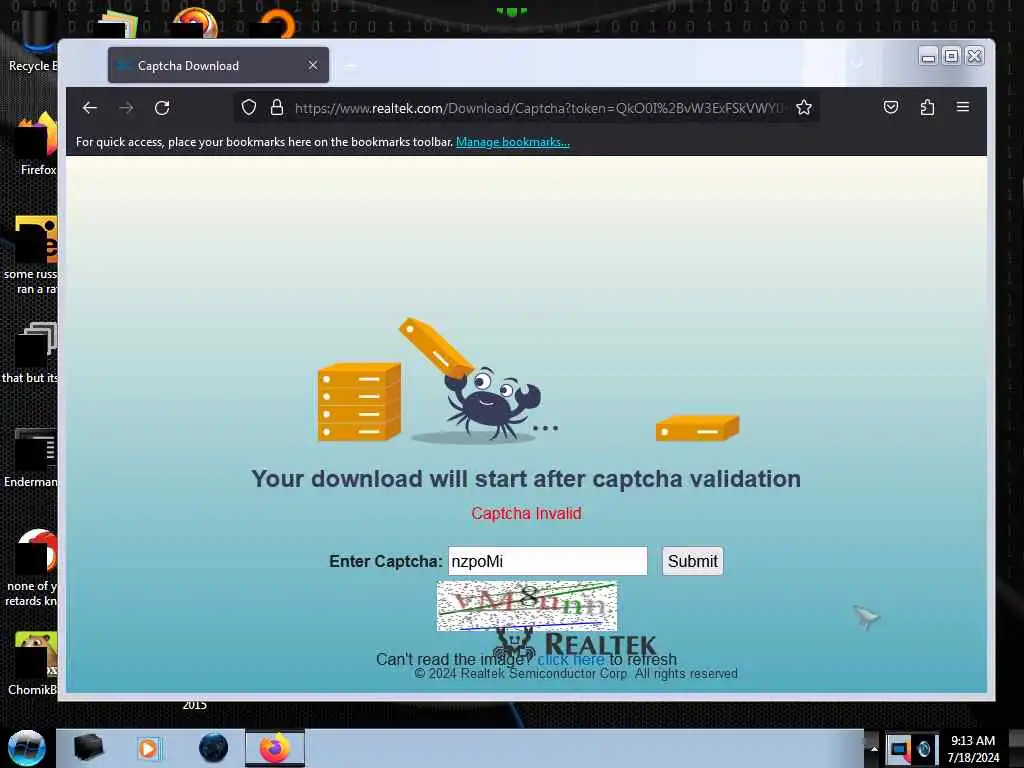
Task: Go back using the browser back arrow
Action: [x=89, y=108]
